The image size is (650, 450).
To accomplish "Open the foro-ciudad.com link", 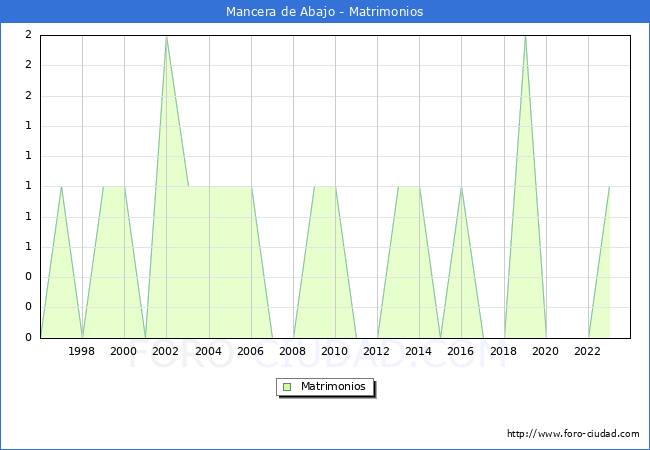I will [573, 434].
